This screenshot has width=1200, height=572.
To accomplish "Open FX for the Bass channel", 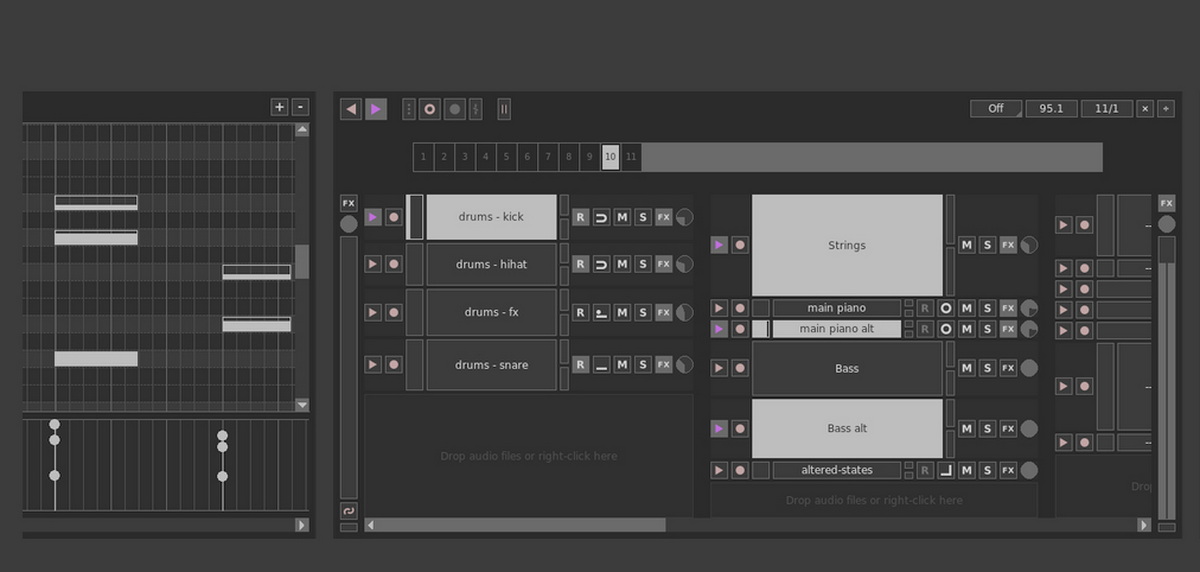I will 1008,368.
